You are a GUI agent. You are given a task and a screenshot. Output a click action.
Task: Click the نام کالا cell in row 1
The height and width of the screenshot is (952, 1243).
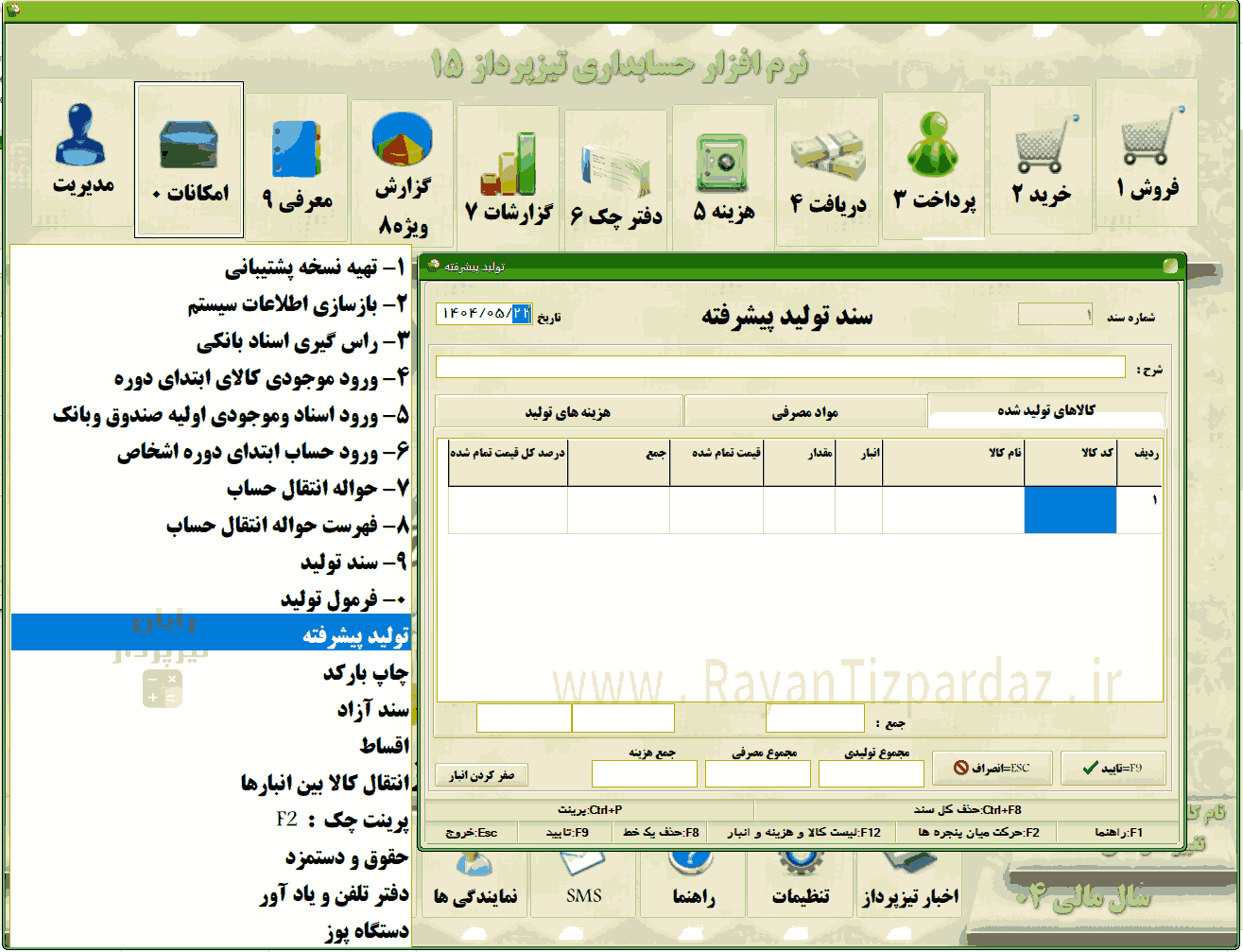coord(954,510)
